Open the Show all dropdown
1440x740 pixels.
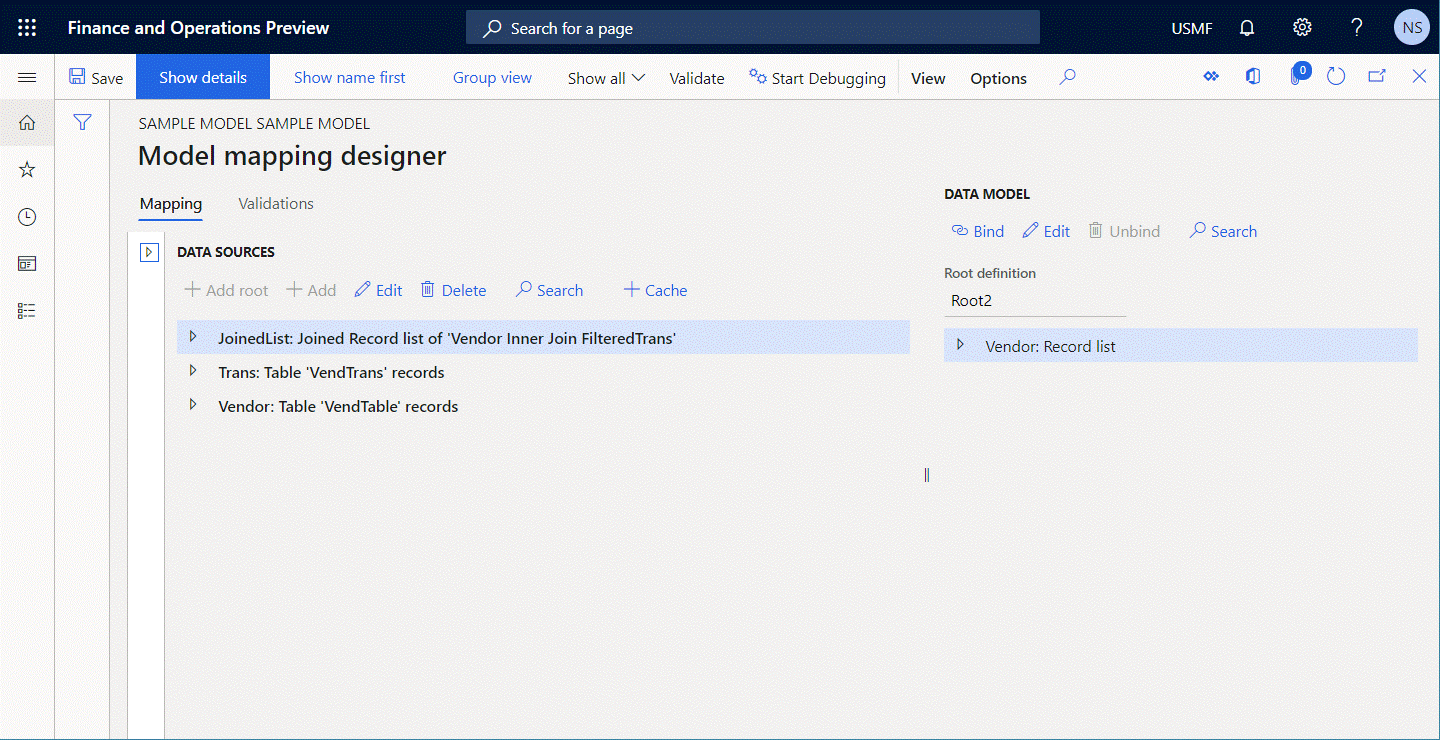pyautogui.click(x=605, y=77)
